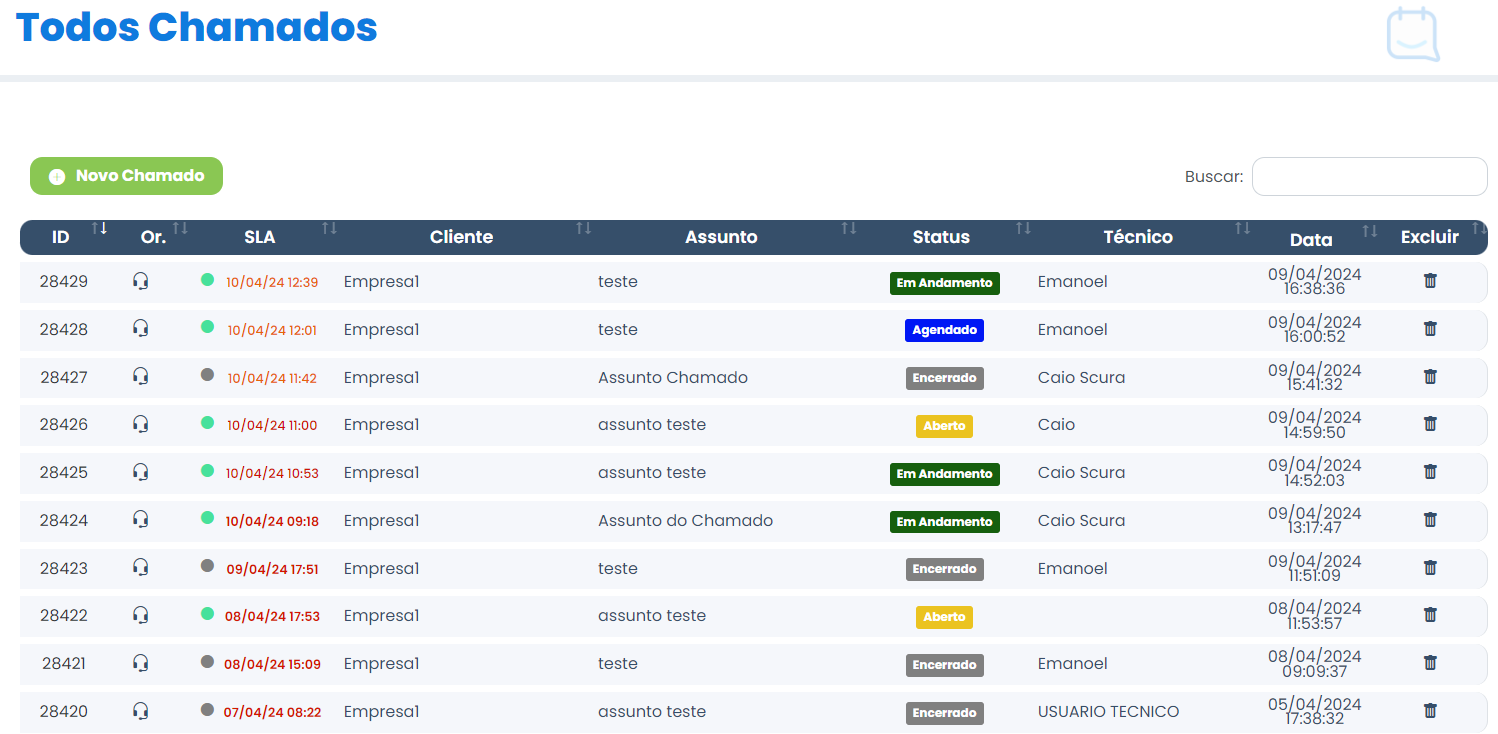Click Aberto badge on ticket 28422

coord(944,617)
